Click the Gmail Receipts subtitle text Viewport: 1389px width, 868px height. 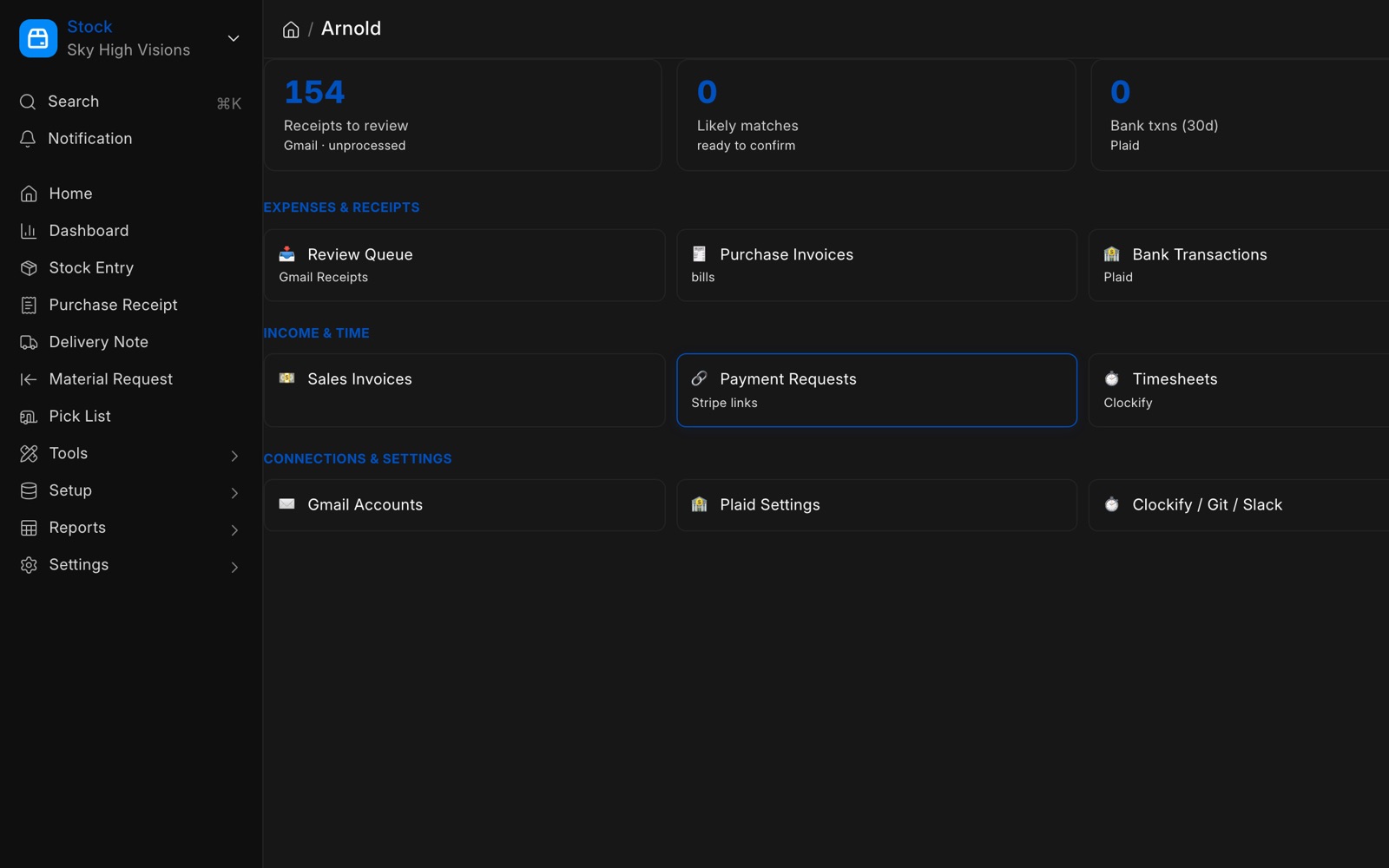tap(323, 277)
